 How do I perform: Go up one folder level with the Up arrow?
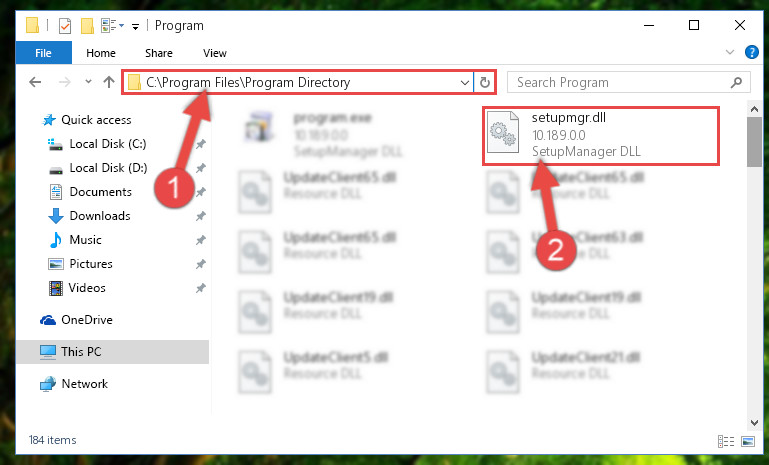point(109,82)
